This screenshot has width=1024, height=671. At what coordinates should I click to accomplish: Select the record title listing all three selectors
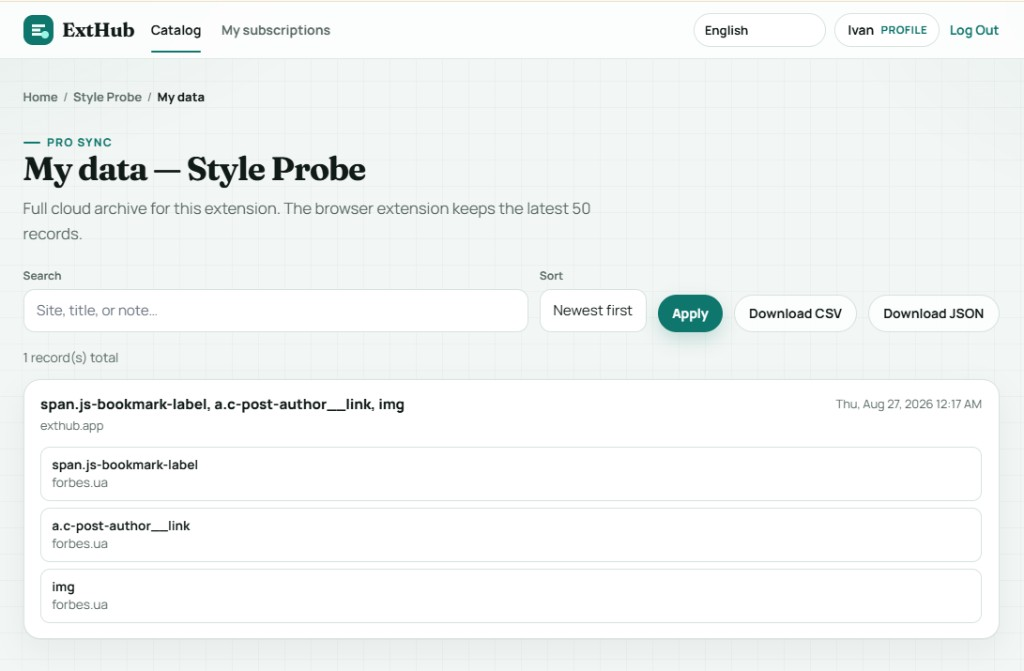pos(222,404)
